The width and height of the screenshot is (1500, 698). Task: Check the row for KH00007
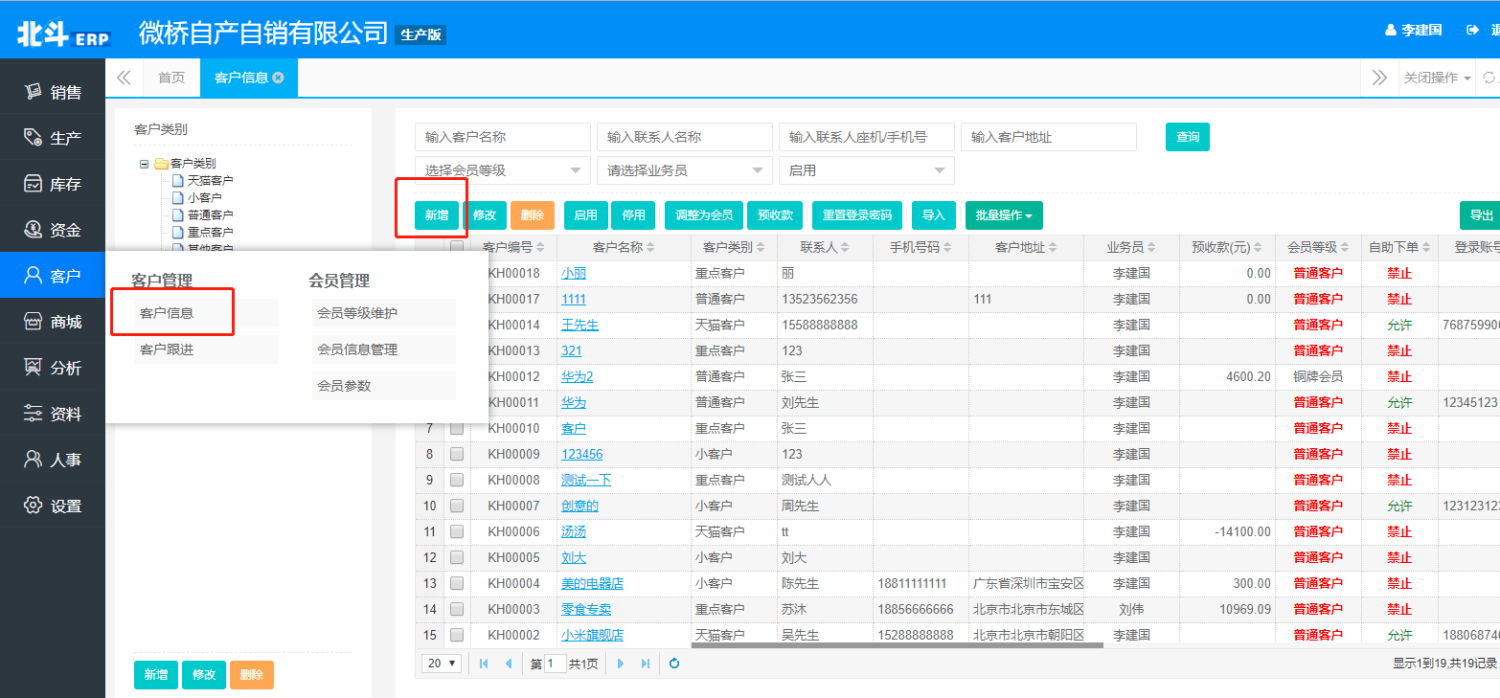(457, 506)
